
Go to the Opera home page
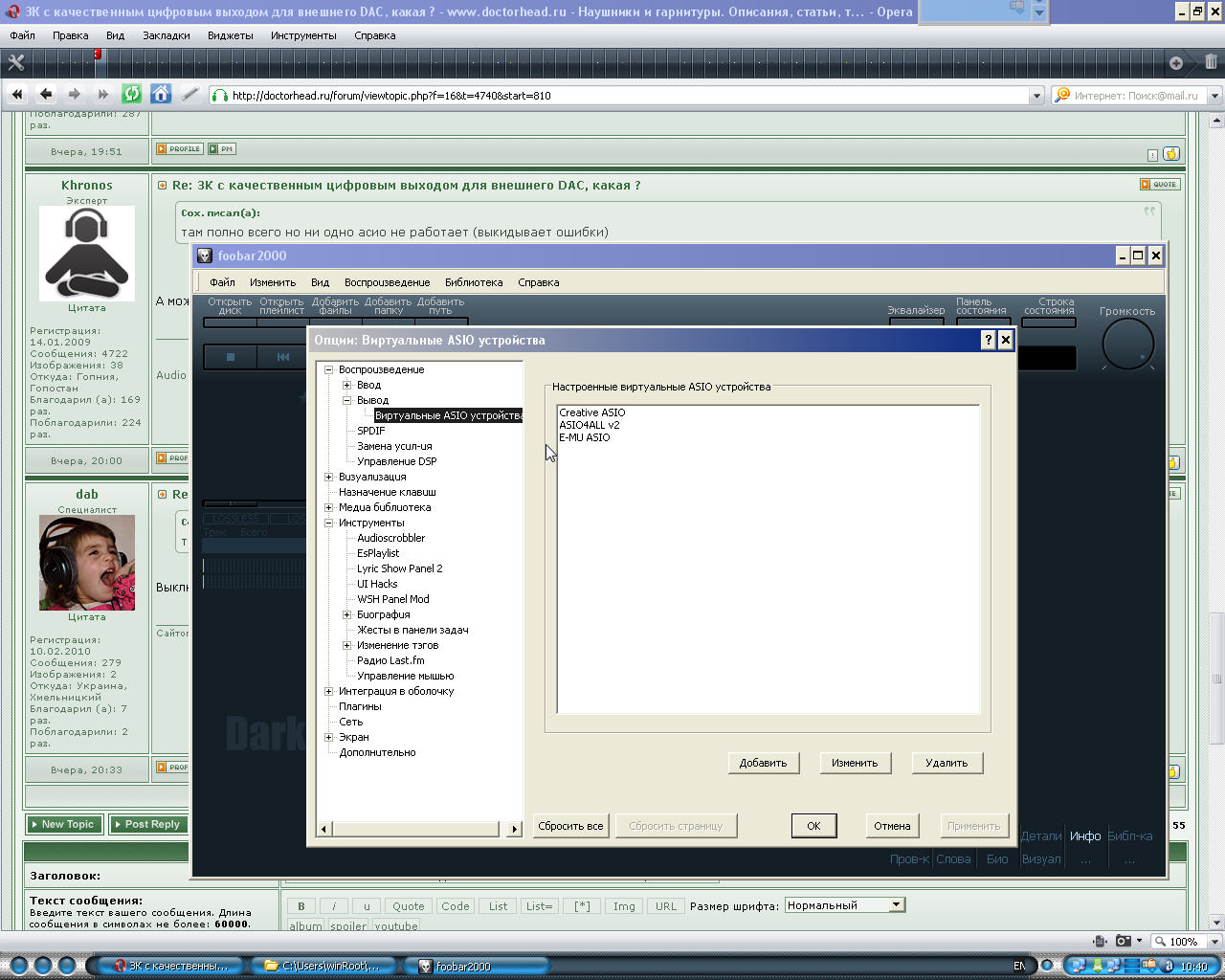[161, 94]
